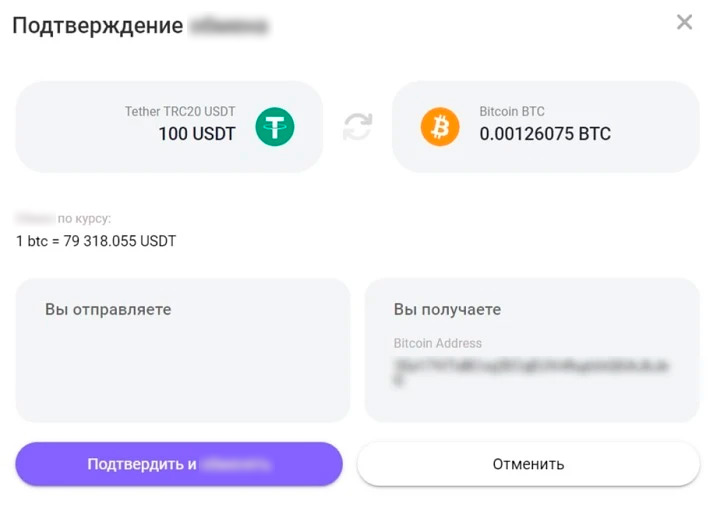
Task: Click the "Подтверждение" dialog title
Action: (x=97, y=26)
